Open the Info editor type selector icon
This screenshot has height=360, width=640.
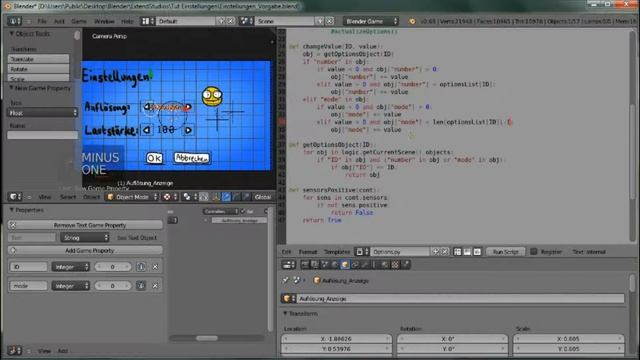pos(15,21)
